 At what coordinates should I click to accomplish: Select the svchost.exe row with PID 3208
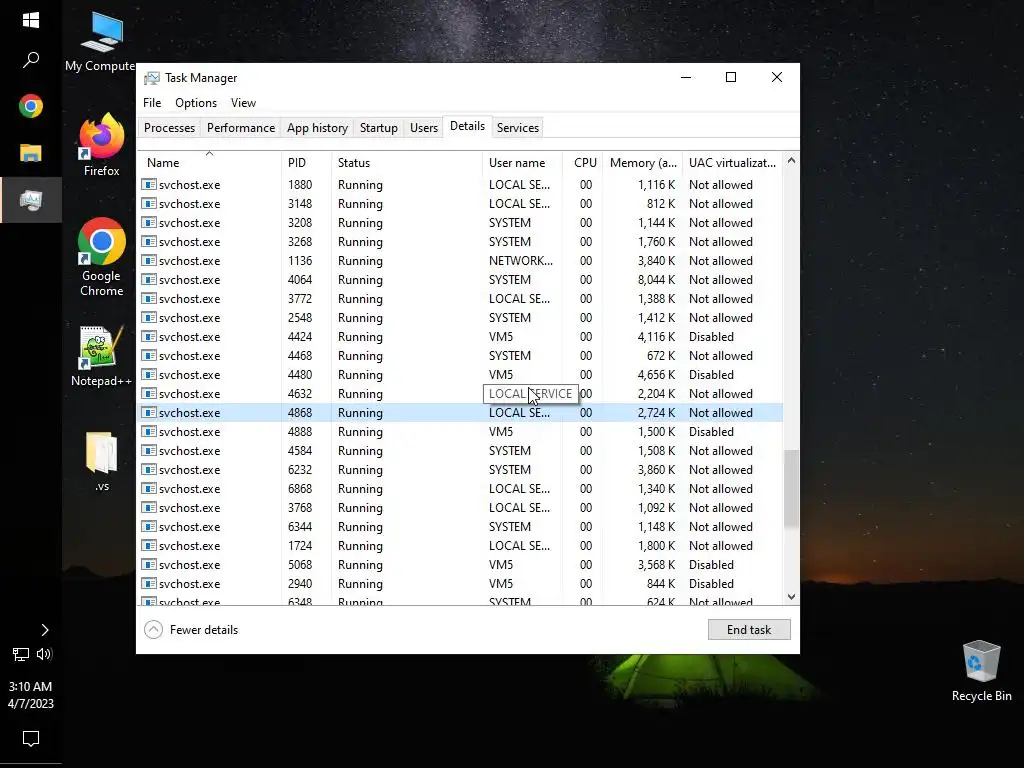click(x=460, y=223)
